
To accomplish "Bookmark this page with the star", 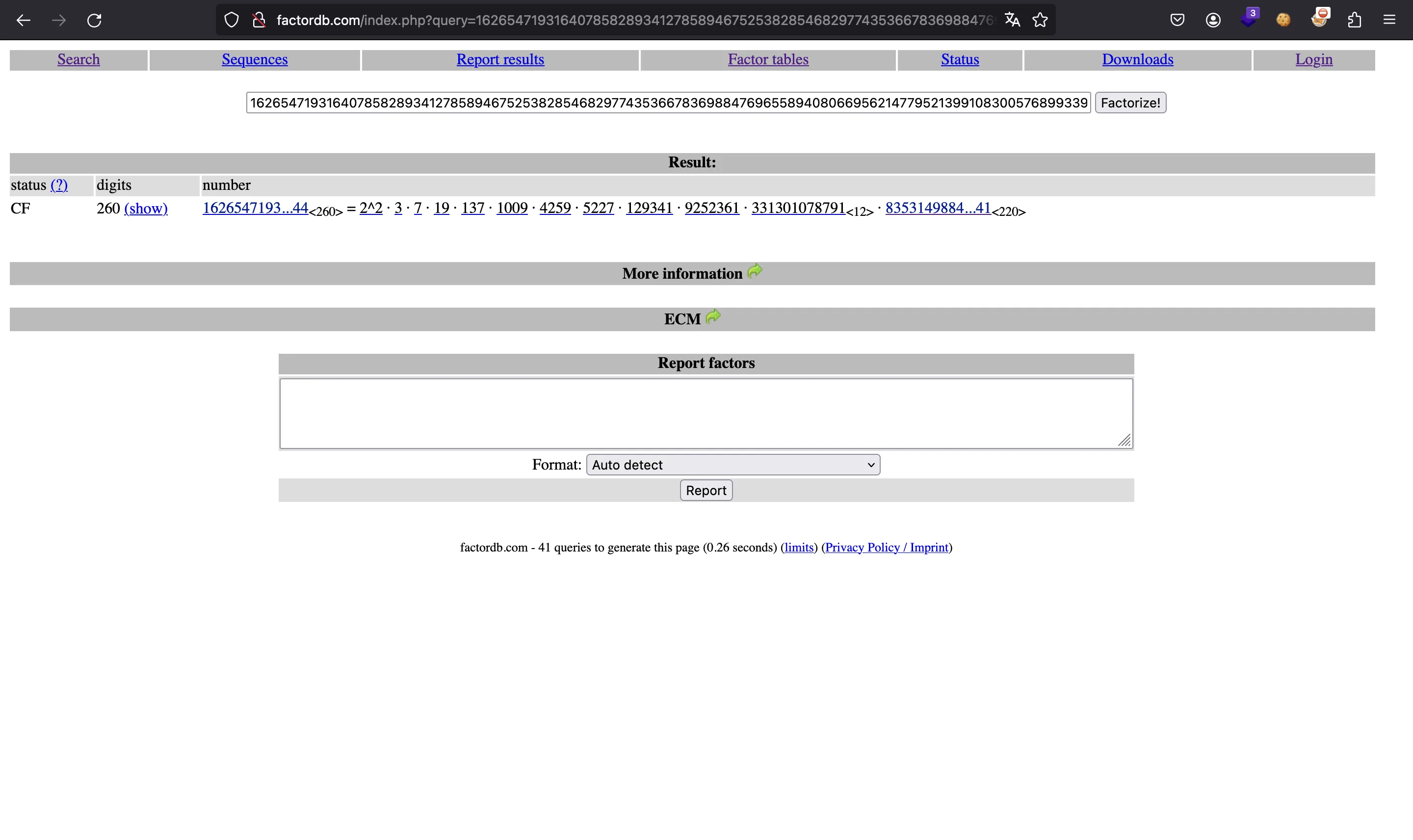I will pyautogui.click(x=1040, y=21).
